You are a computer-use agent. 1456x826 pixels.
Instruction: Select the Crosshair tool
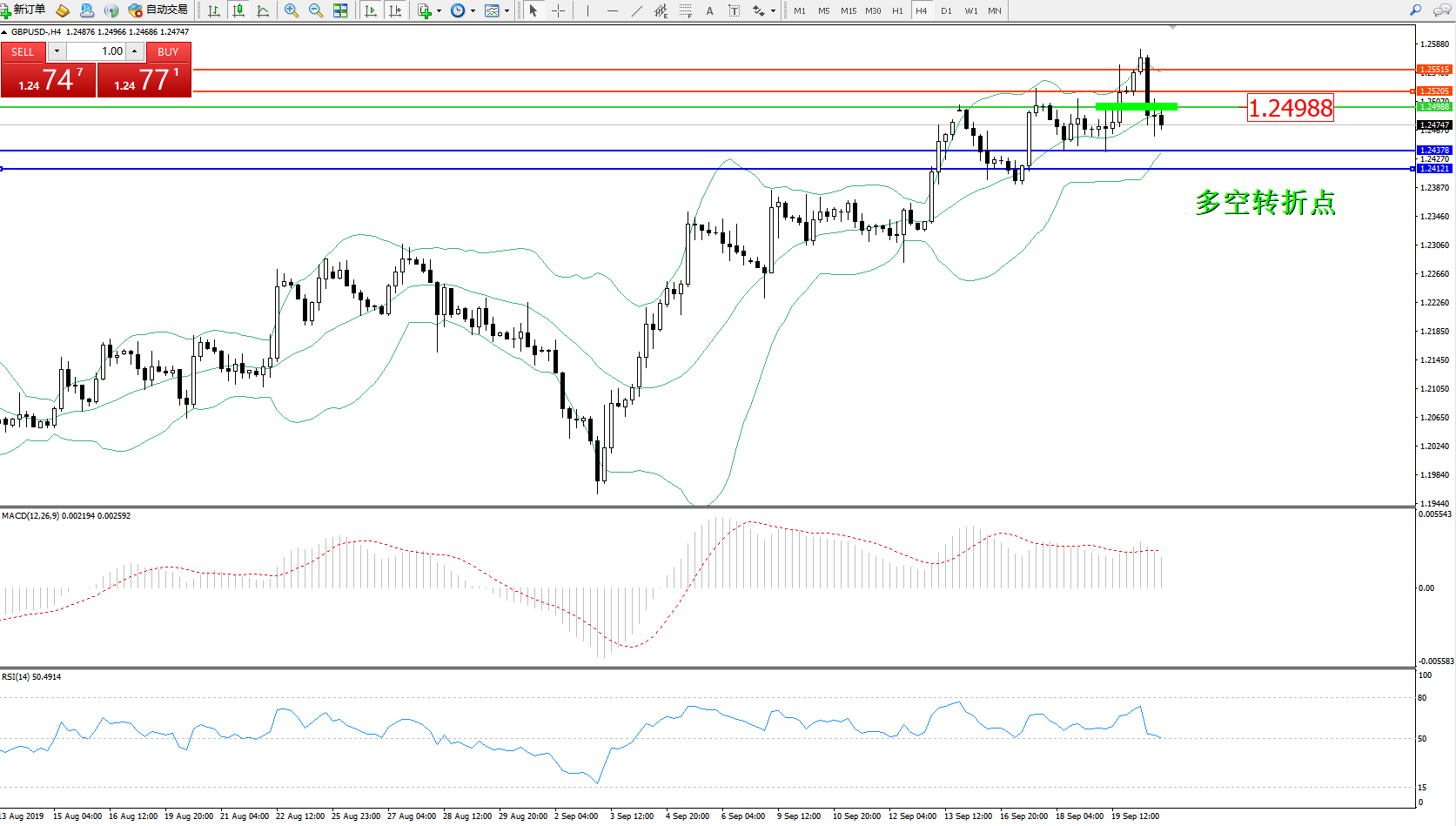point(559,10)
